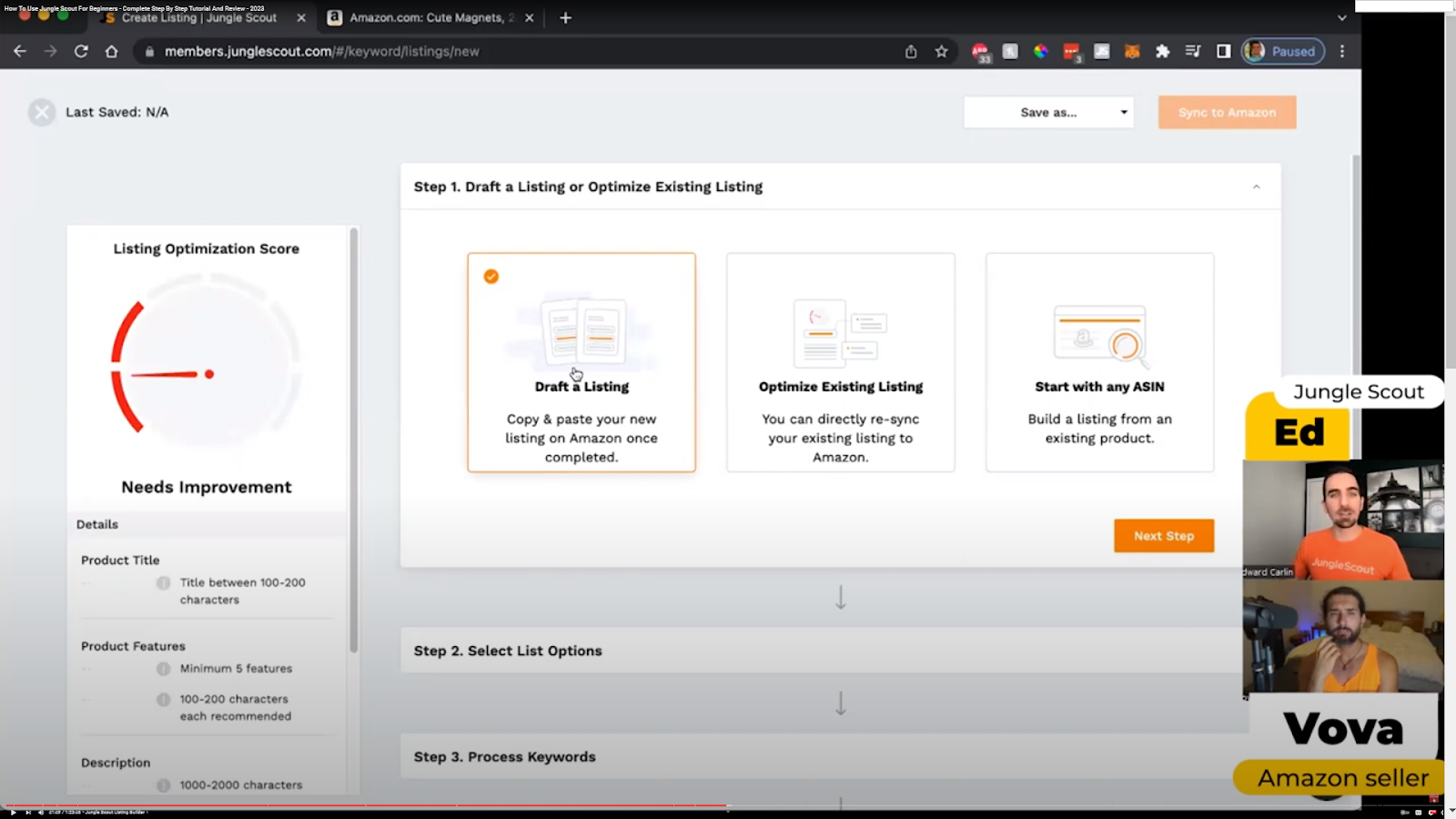Screen dimensions: 1456x819
Task: Click info icon beside Minimum 5 features
Action: point(164,669)
